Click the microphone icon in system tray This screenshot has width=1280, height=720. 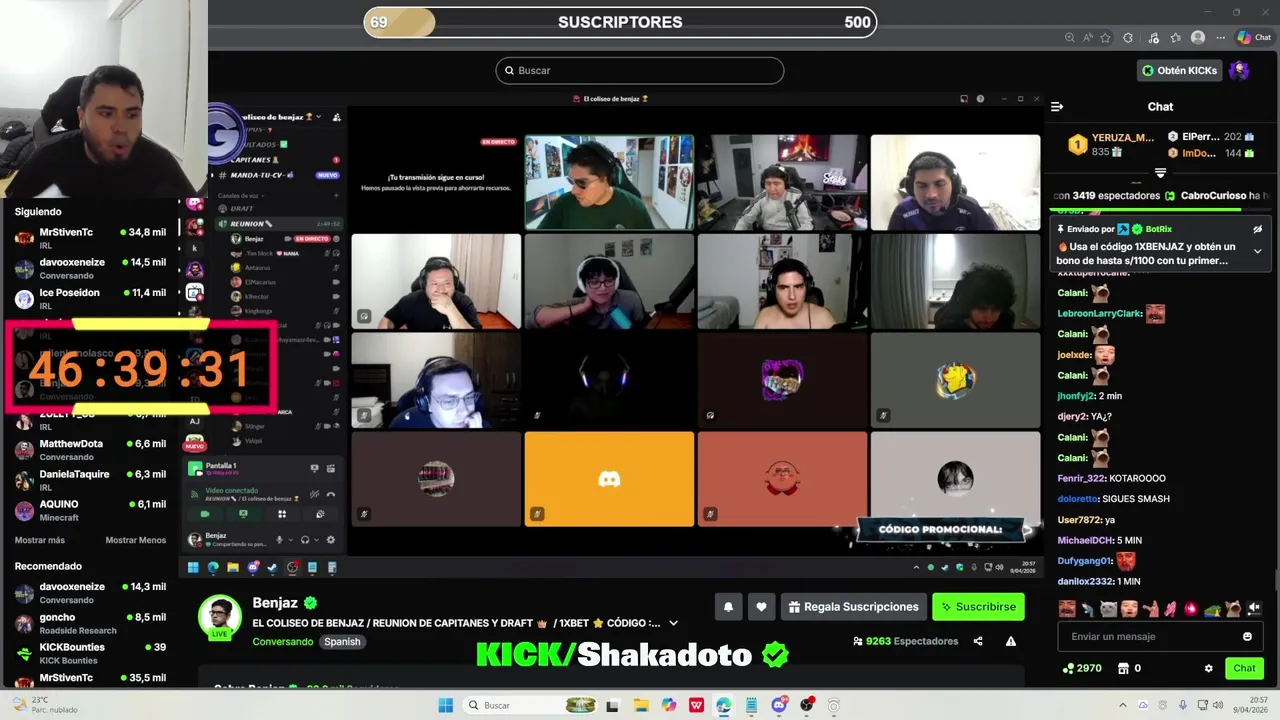coord(1182,705)
